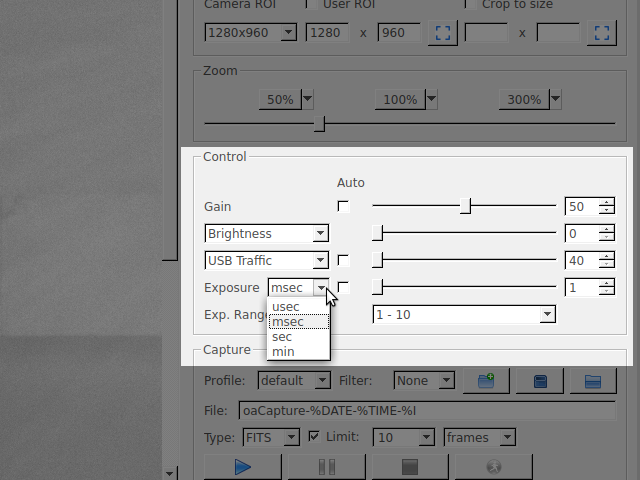640x480 pixels.
Task: Click the autorun running-figure button
Action: (494, 467)
